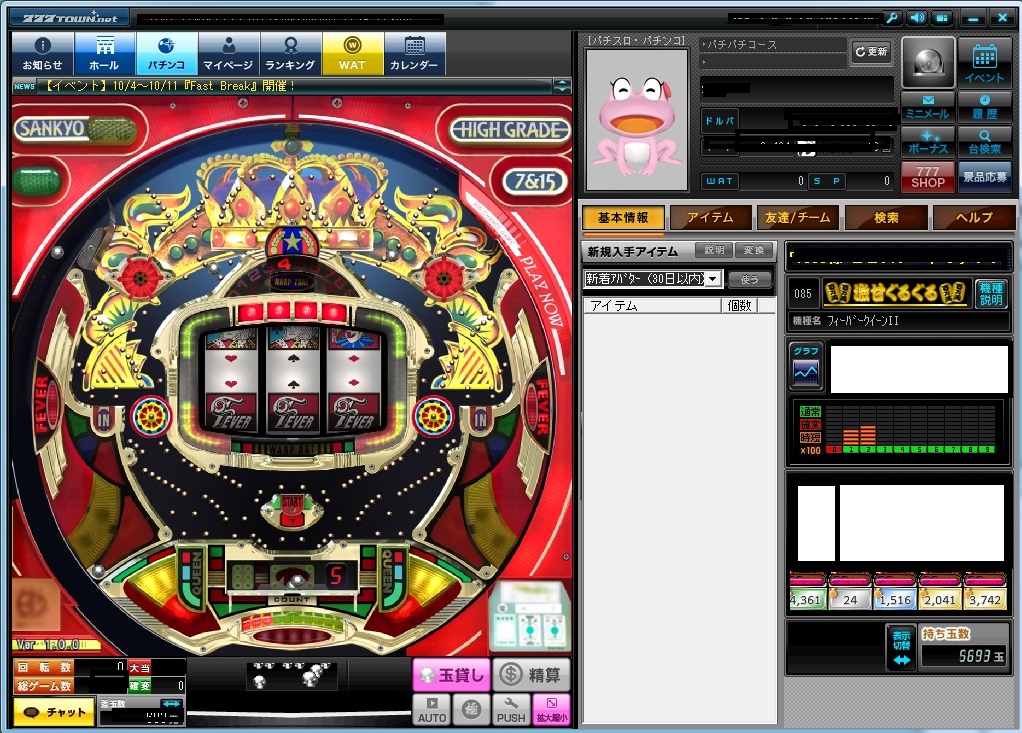
Task: Click the 7&15 badge on machine
Action: click(x=534, y=180)
